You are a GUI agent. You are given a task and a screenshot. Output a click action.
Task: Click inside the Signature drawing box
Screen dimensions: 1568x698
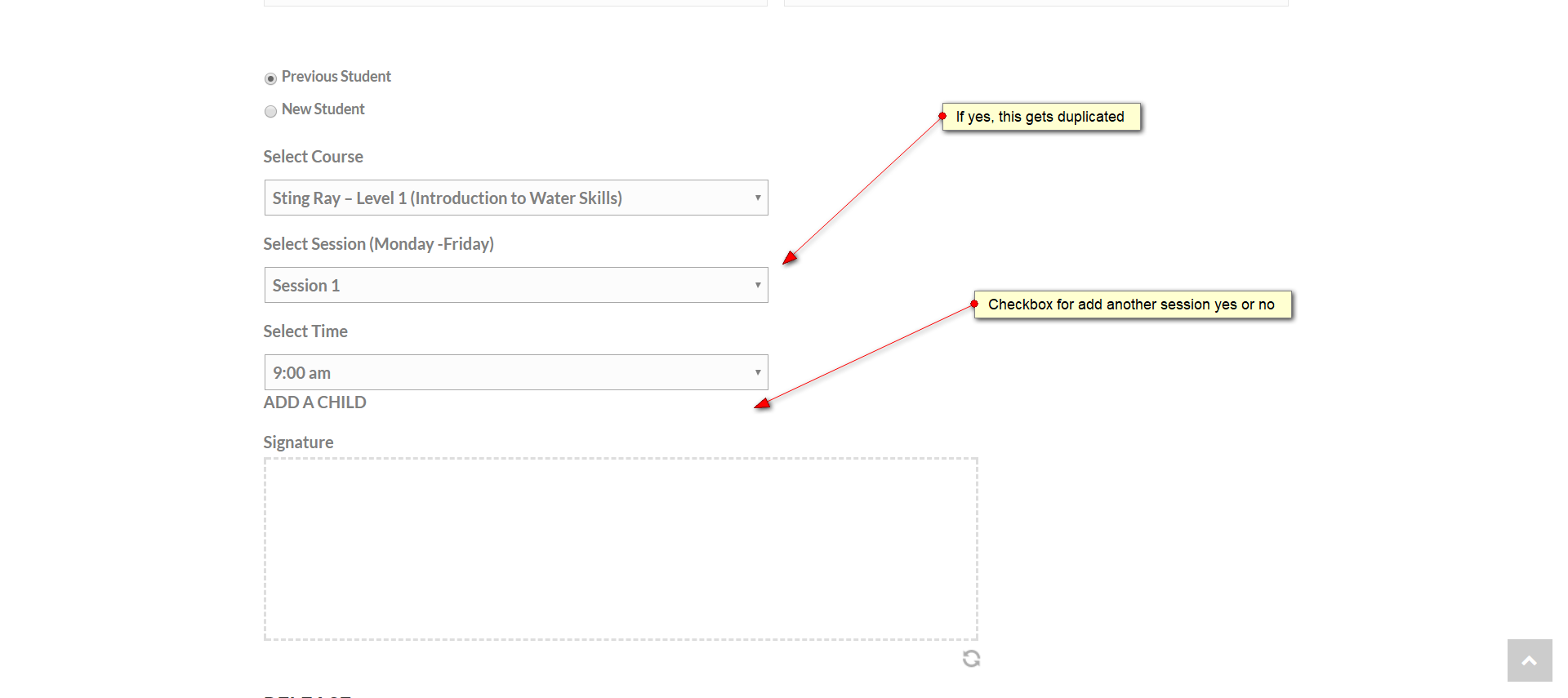click(621, 549)
